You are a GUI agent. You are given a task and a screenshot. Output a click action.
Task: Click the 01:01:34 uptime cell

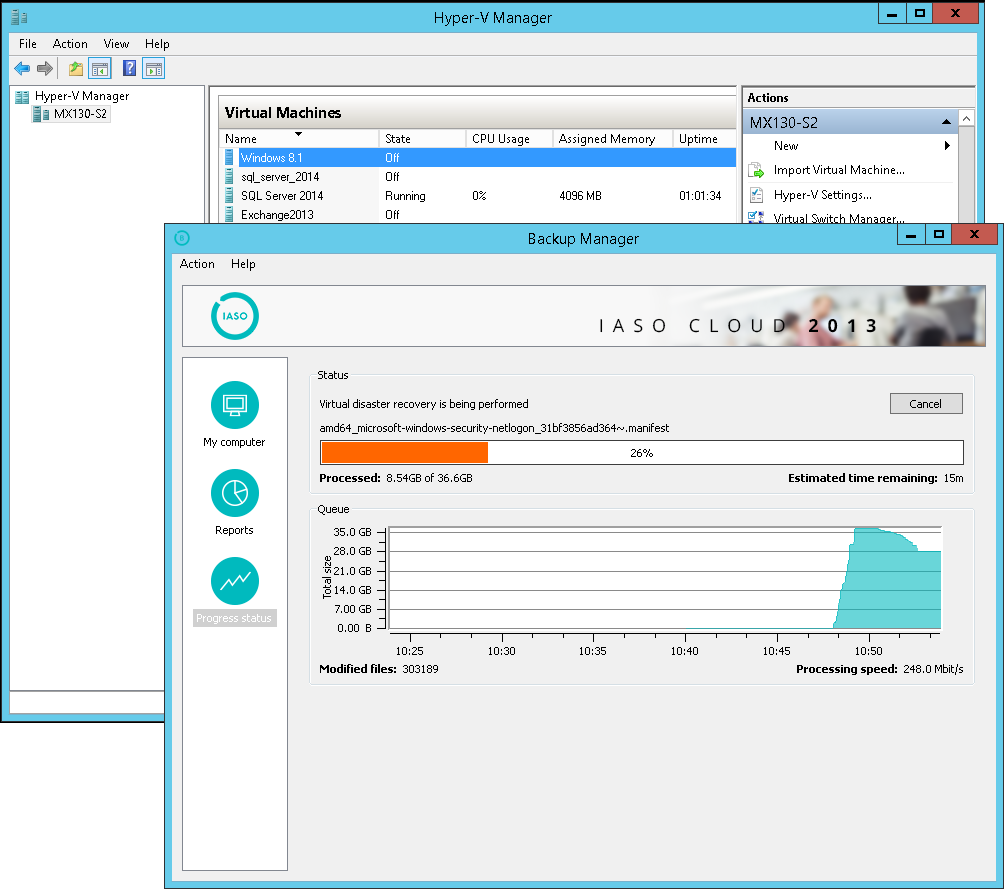point(700,195)
